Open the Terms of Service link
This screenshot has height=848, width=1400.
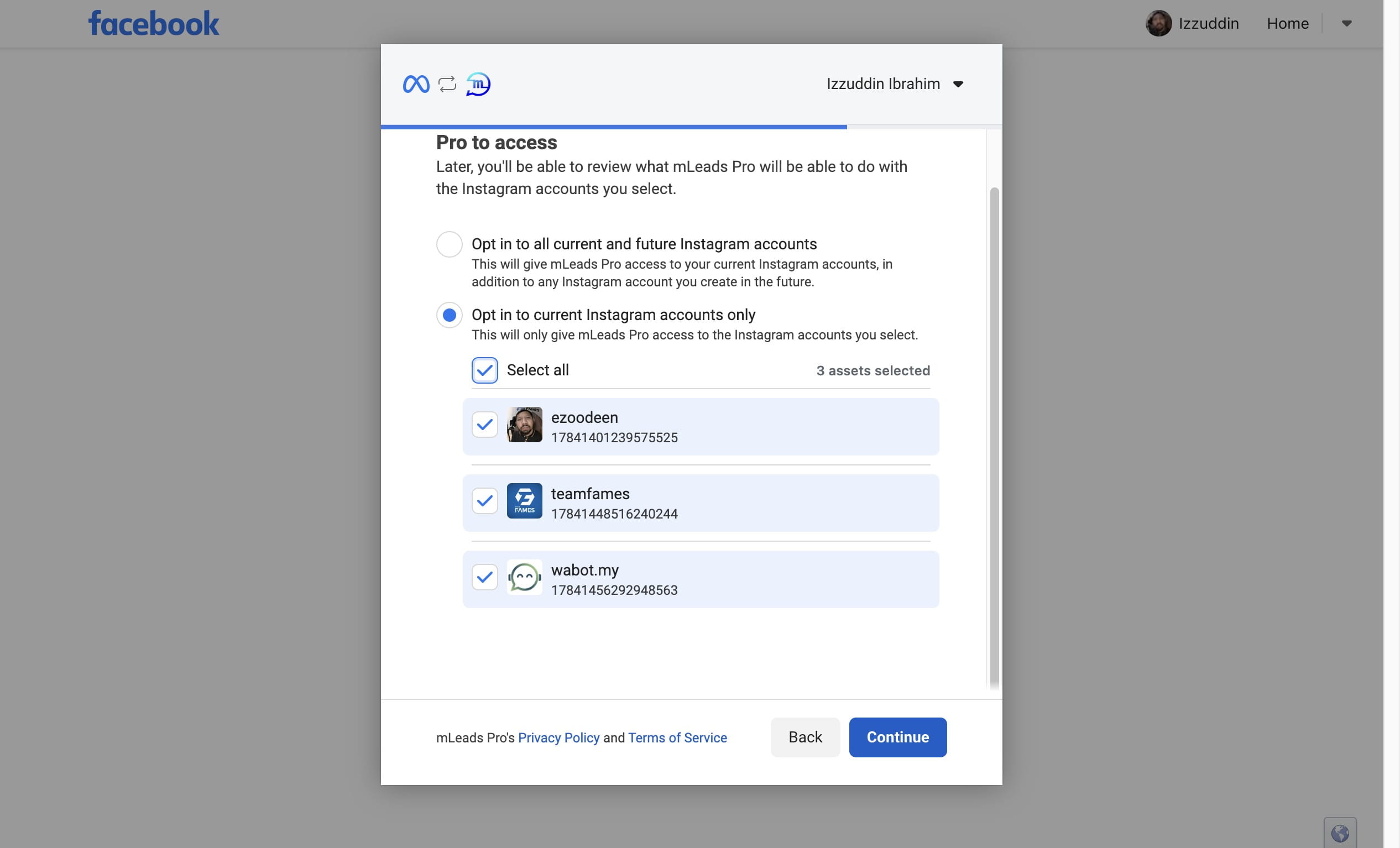coord(677,737)
